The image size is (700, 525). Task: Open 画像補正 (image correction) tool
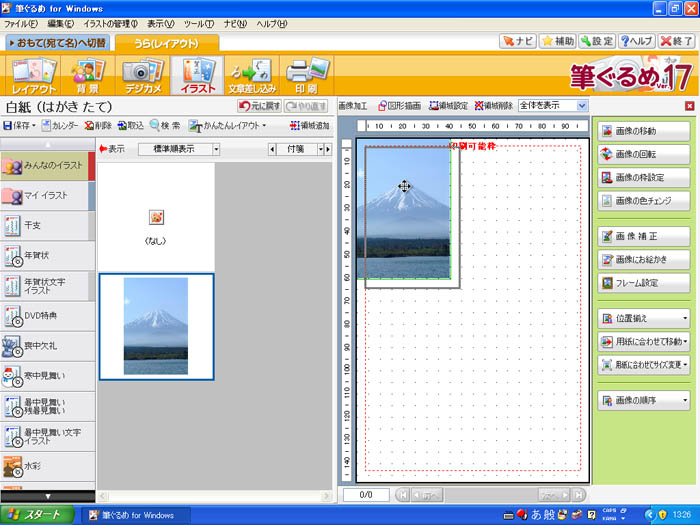643,236
